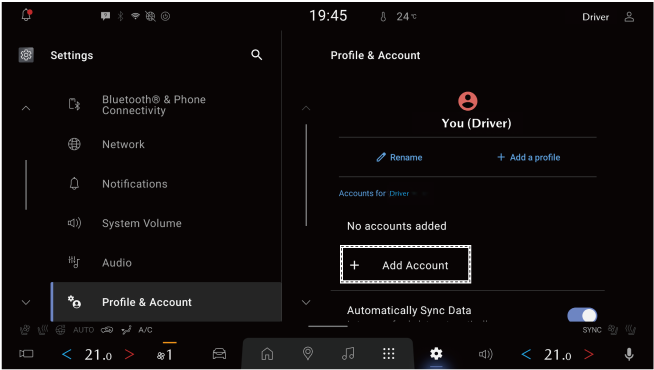
Task: Toggle right seat ventilation icon
Action: point(613,330)
